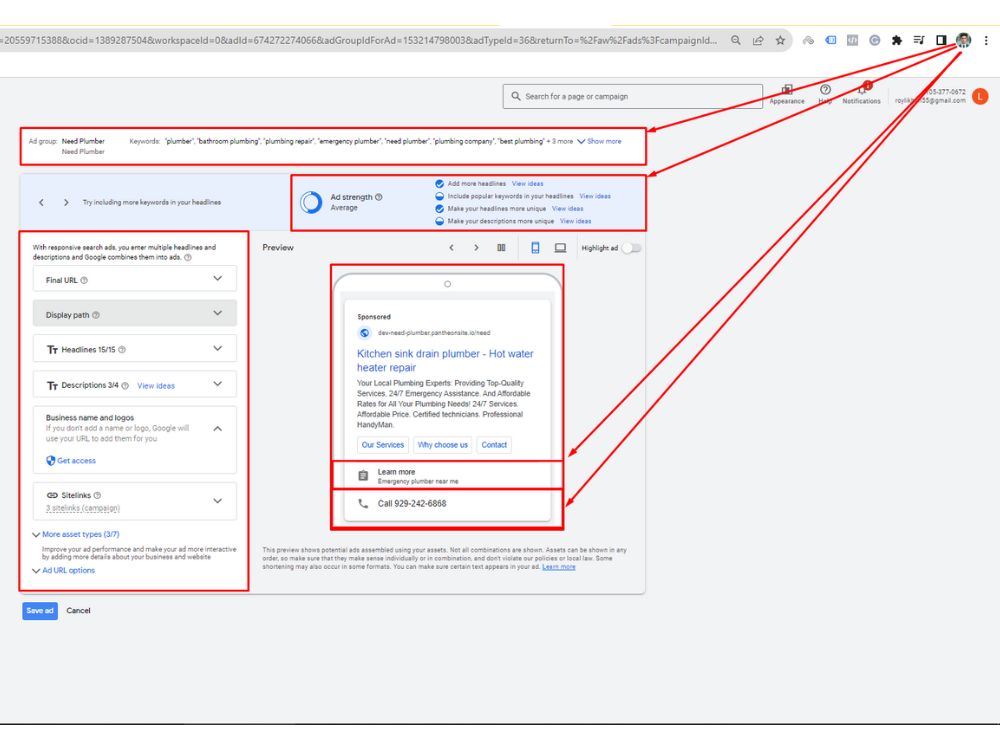Open the Extensions puzzle icon
1000x750 pixels.
[x=897, y=40]
